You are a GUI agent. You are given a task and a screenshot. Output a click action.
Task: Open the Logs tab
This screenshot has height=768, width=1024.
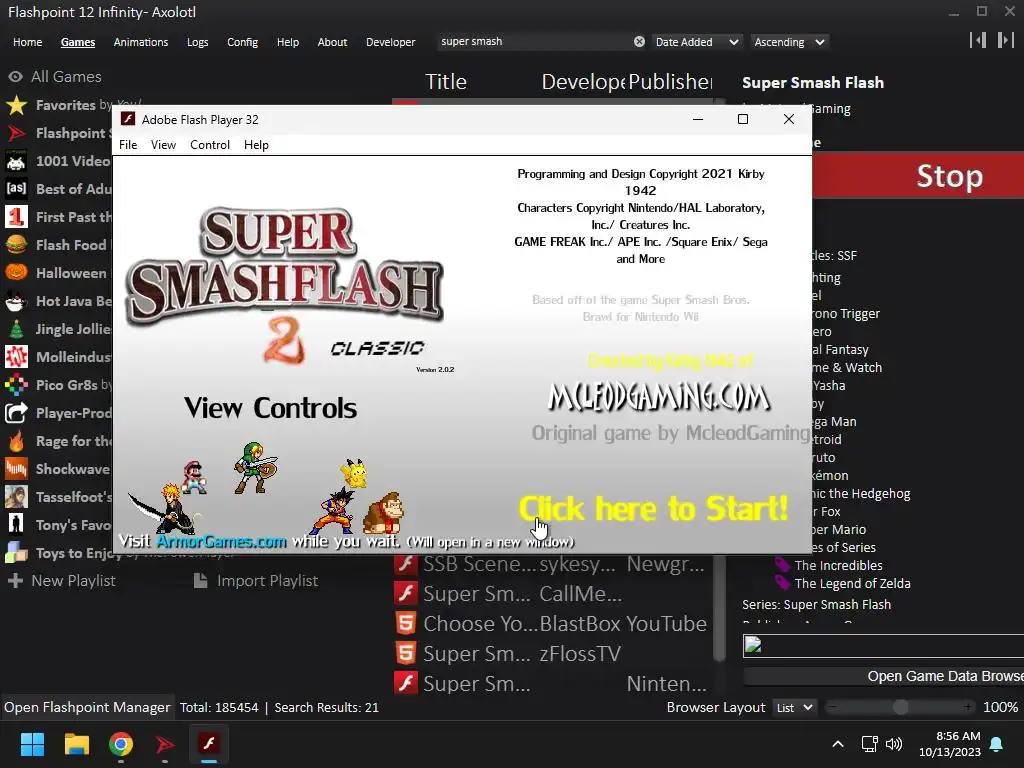click(197, 42)
